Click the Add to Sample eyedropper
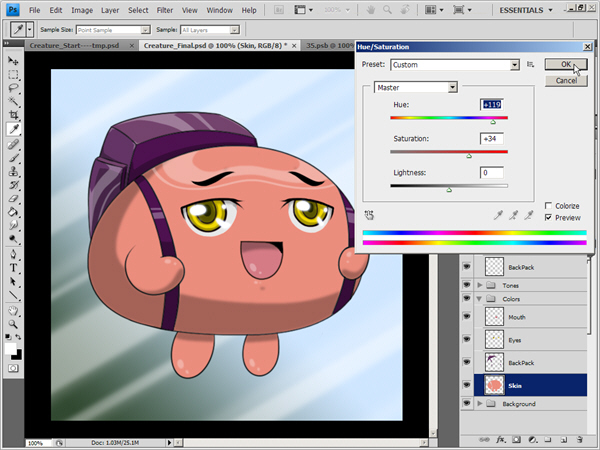 (513, 215)
